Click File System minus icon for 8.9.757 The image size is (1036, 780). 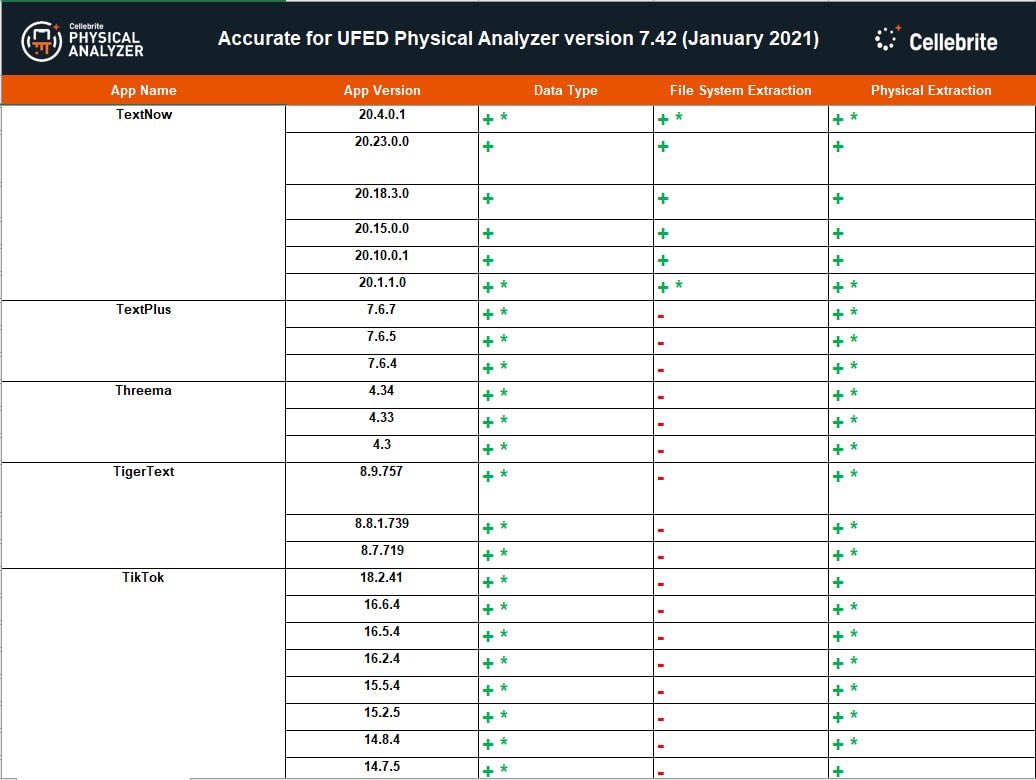[x=661, y=478]
